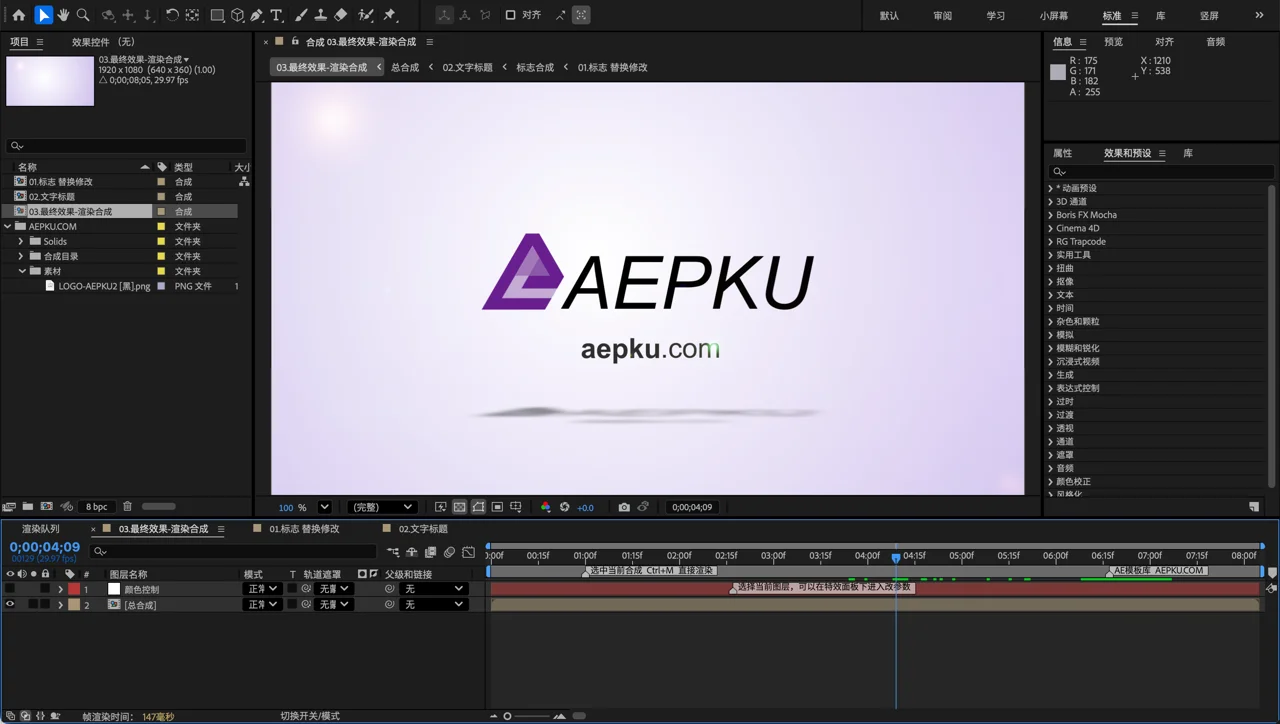Switch to the 审阅 workspace
This screenshot has width=1280, height=724.
tap(942, 16)
